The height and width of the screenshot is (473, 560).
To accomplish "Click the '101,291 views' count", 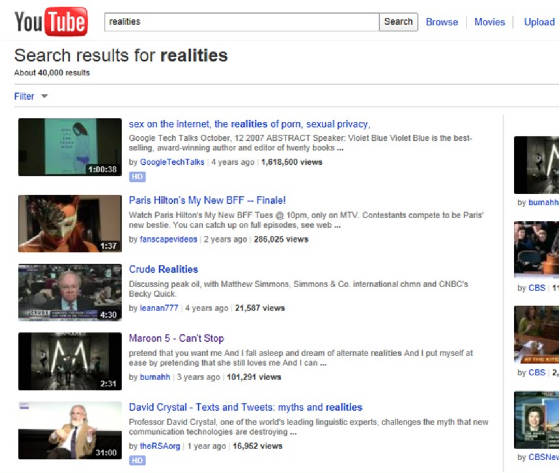I will (x=254, y=377).
